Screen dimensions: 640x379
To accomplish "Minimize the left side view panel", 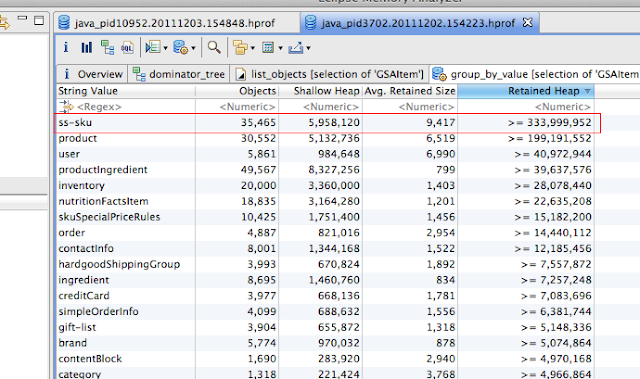I will 22,18.
